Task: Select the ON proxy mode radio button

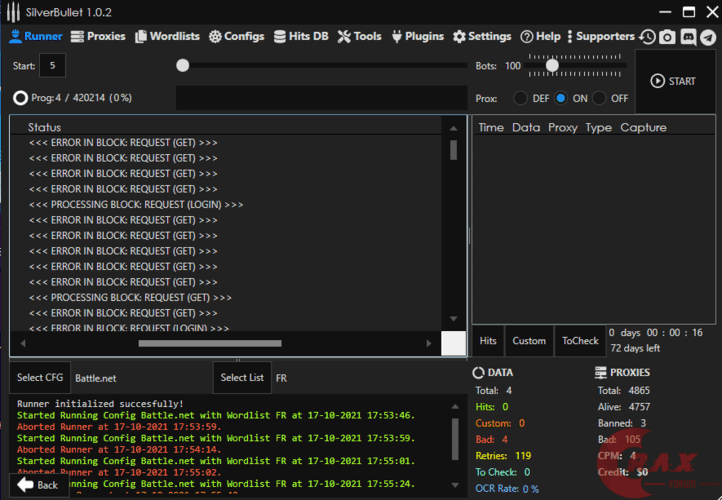Action: point(561,98)
